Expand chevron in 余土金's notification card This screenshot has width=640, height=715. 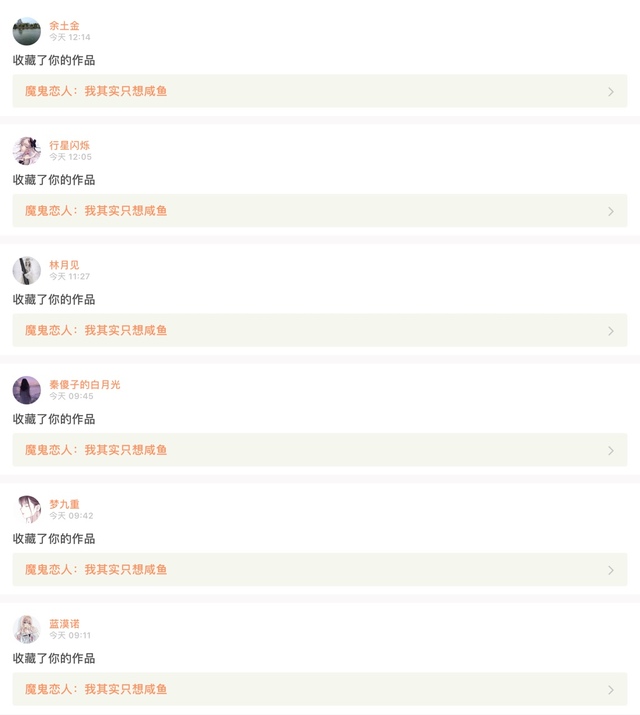click(611, 92)
